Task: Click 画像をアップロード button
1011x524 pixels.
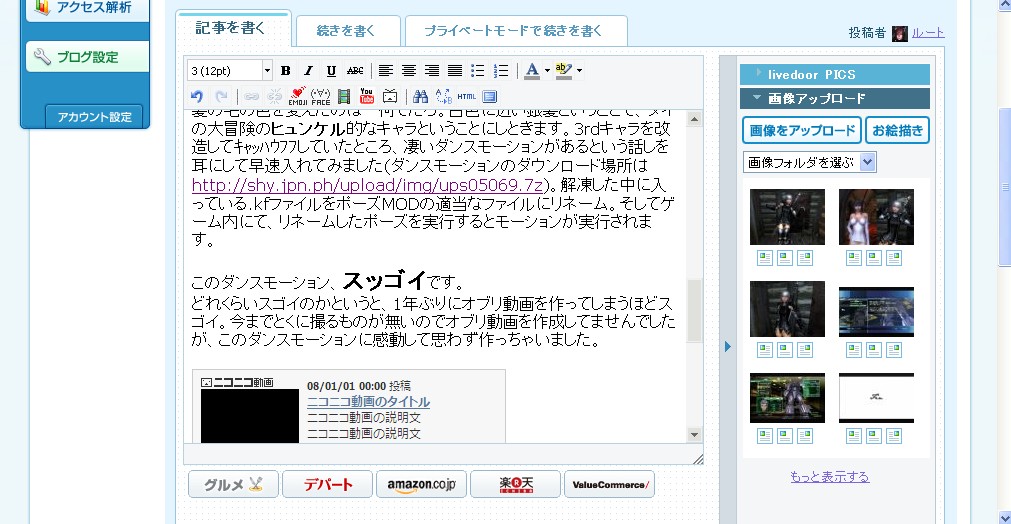Action: 802,130
